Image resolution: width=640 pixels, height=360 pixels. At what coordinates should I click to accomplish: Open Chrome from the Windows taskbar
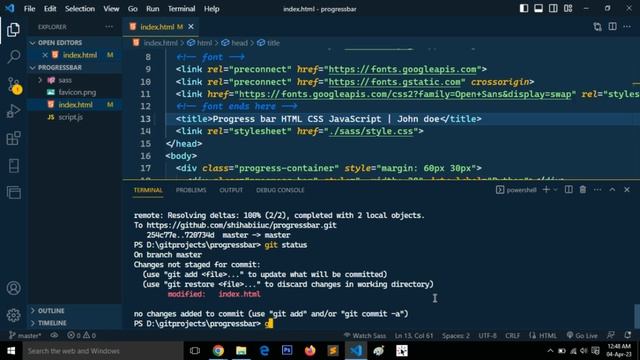tap(218, 351)
